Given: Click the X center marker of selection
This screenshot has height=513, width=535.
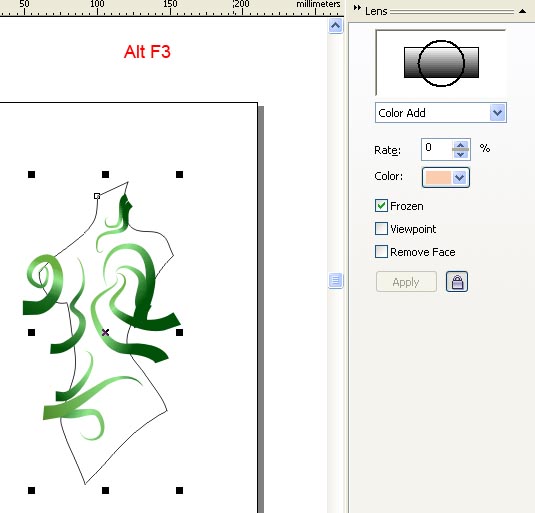Looking at the screenshot, I should [105, 332].
